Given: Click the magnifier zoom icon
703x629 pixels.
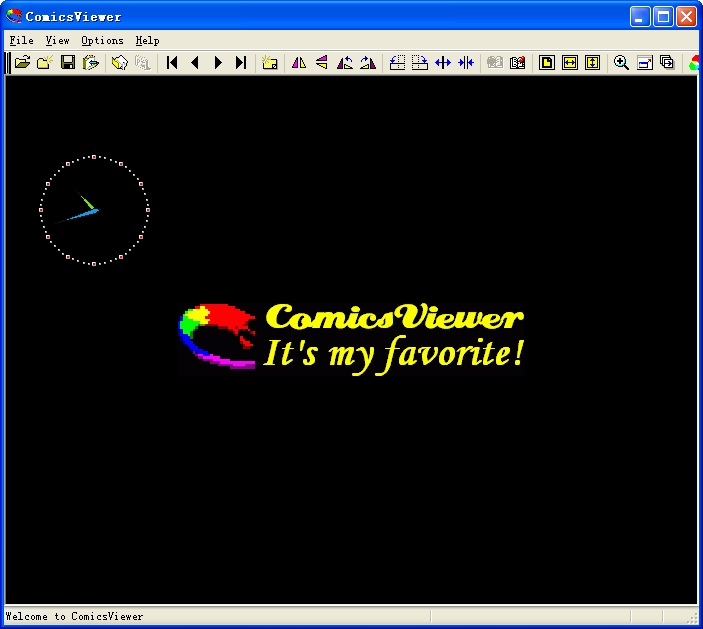Looking at the screenshot, I should coord(621,62).
